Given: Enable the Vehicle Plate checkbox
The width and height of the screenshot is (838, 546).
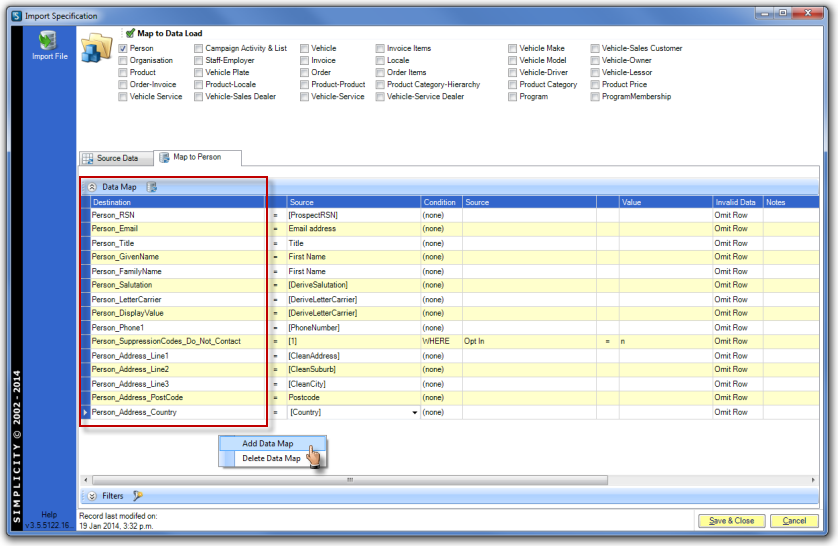Looking at the screenshot, I should pos(198,72).
